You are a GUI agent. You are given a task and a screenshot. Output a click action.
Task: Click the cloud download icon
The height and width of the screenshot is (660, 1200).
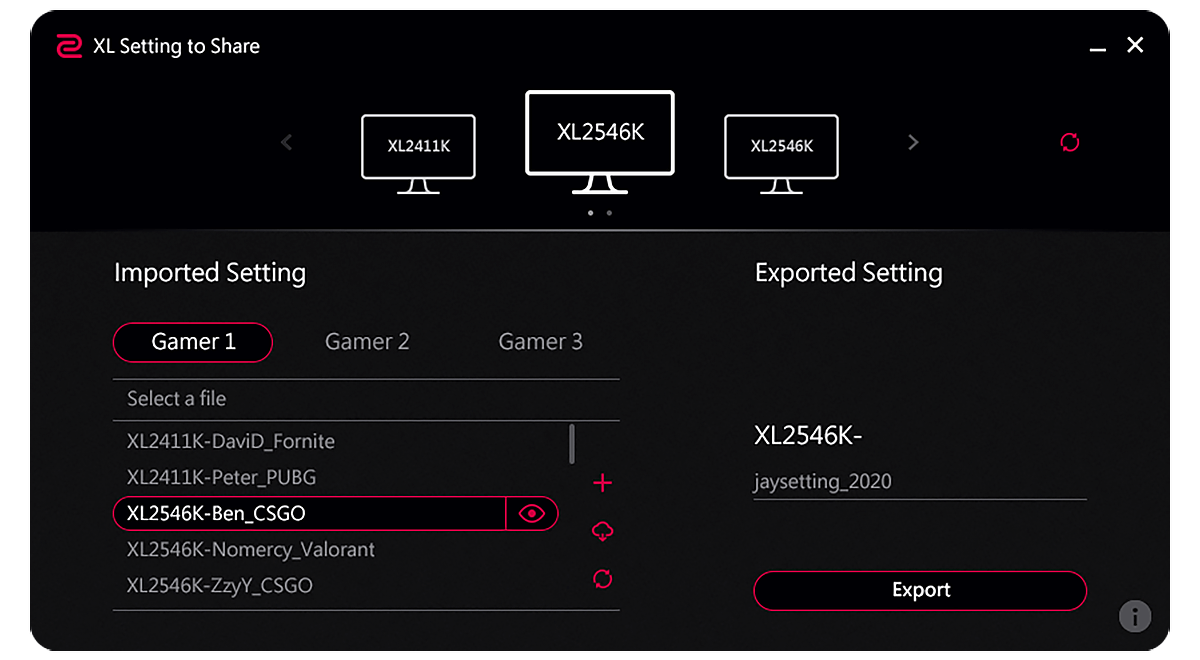pyautogui.click(x=602, y=531)
